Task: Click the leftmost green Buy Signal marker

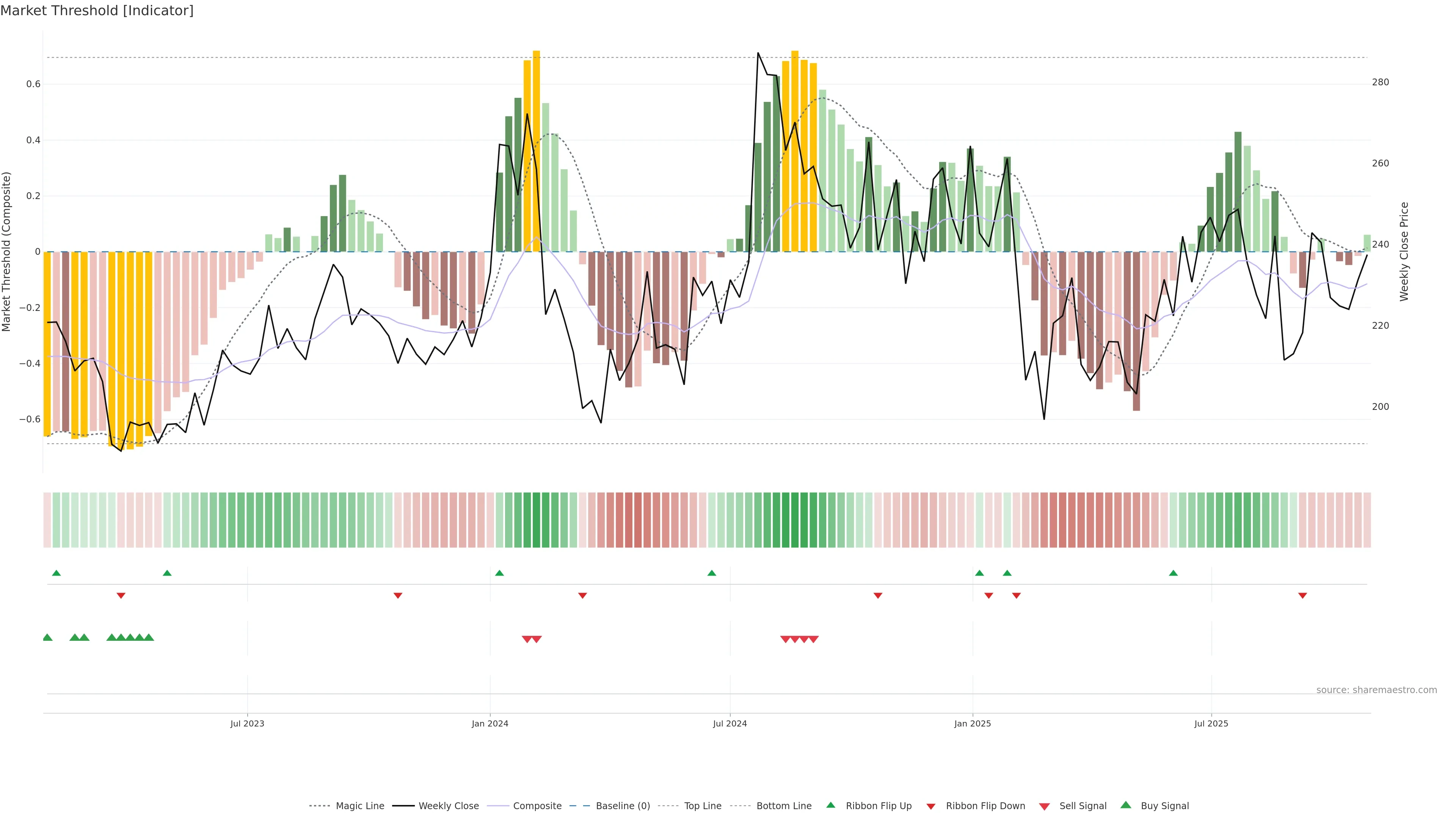Action: [x=47, y=637]
